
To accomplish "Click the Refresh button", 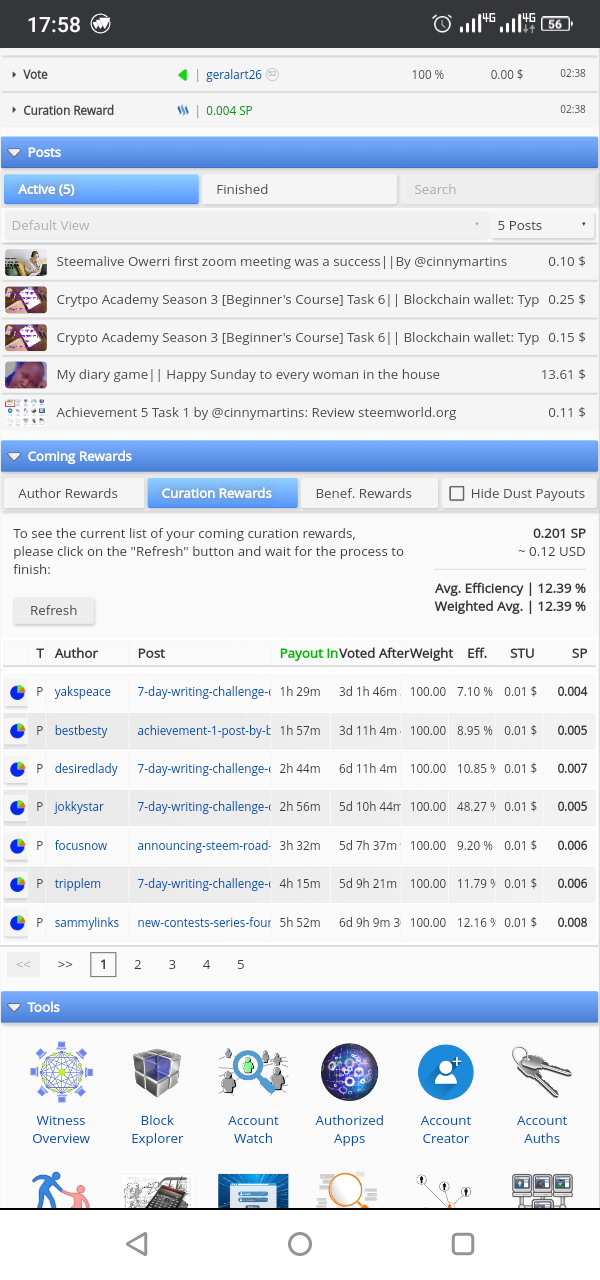I will pyautogui.click(x=54, y=611).
